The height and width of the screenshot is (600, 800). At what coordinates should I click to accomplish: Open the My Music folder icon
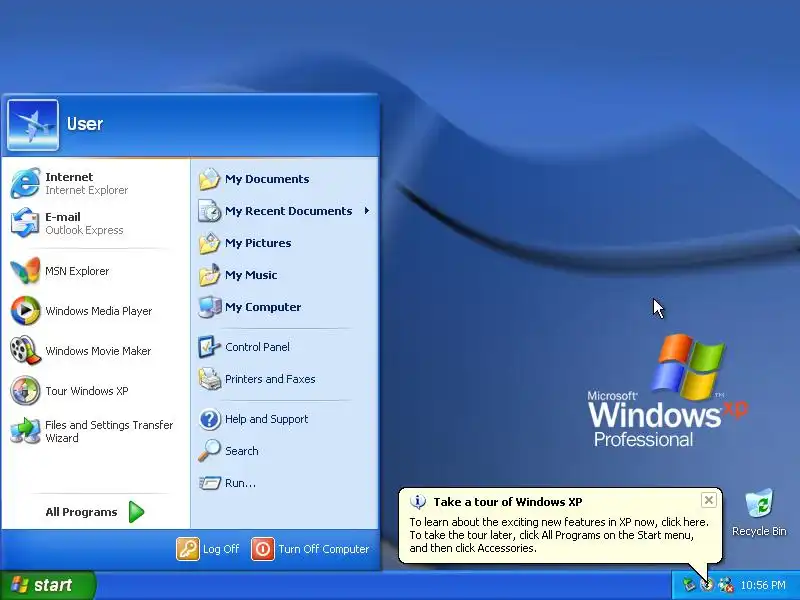(x=209, y=275)
